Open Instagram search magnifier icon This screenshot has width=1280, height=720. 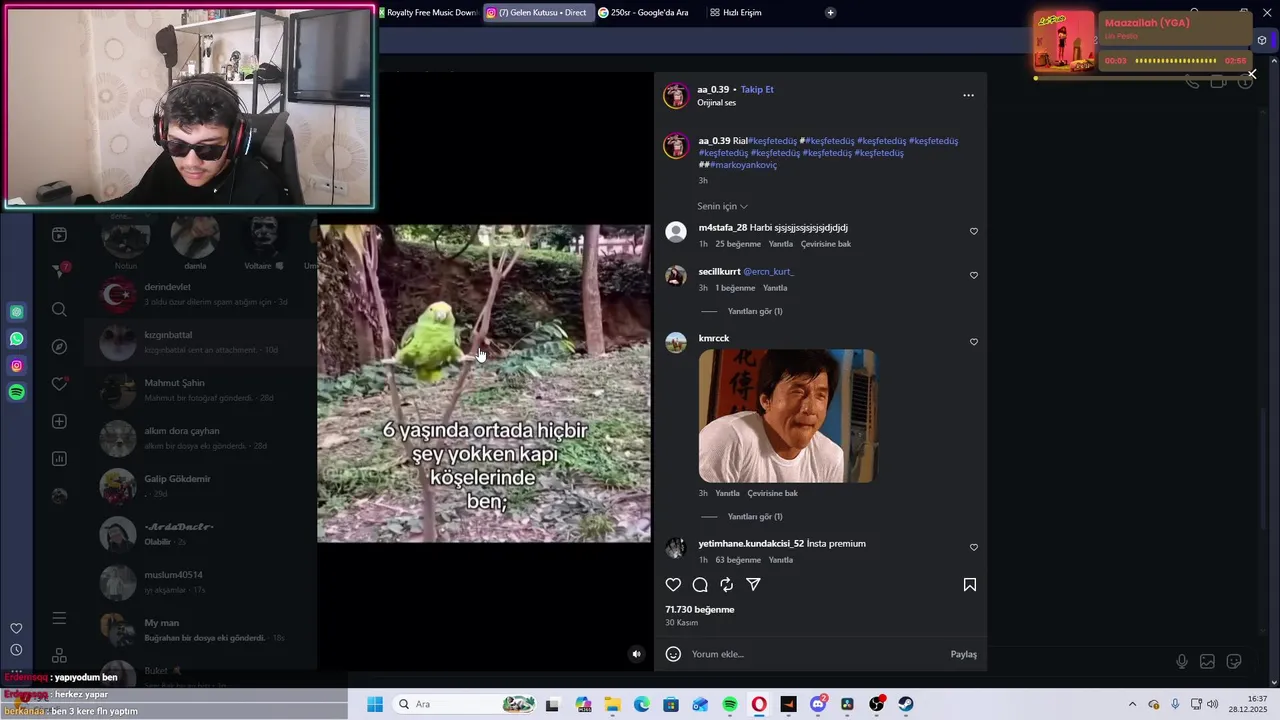pyautogui.click(x=59, y=310)
